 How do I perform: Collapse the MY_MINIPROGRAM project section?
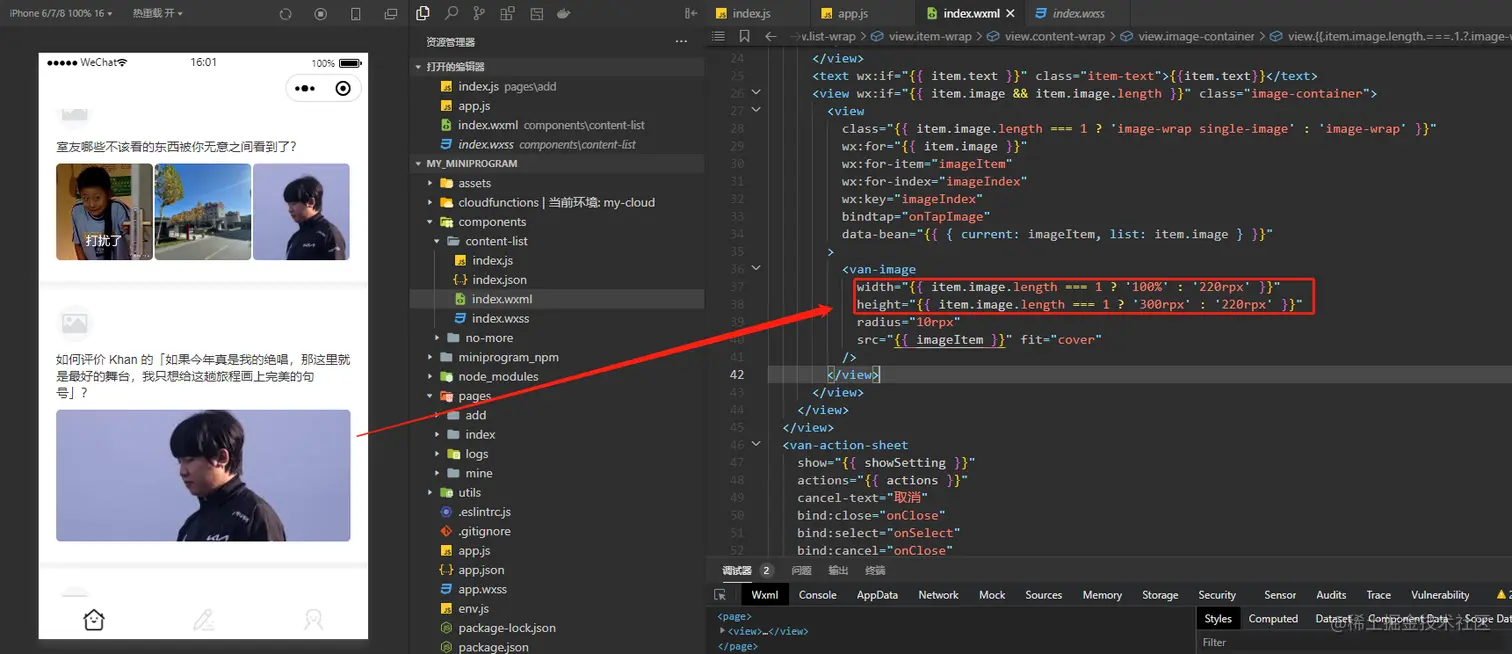coord(420,163)
